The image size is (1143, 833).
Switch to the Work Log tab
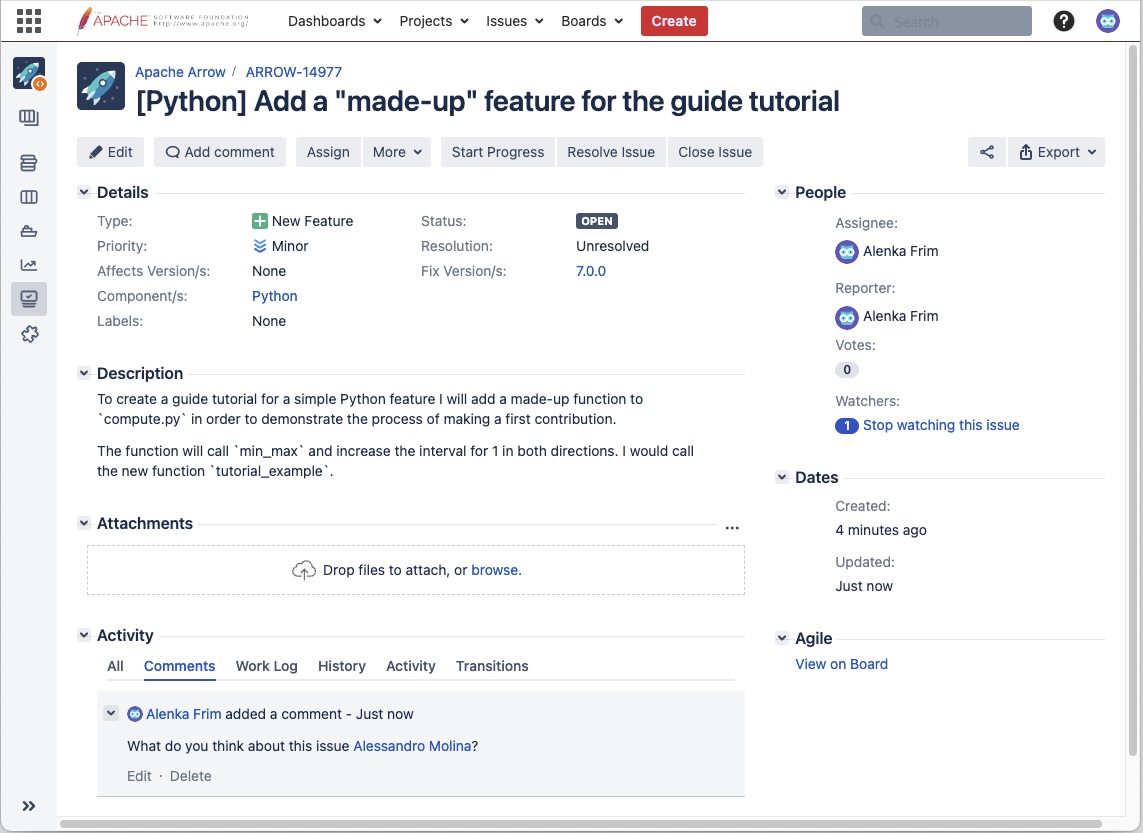point(266,666)
